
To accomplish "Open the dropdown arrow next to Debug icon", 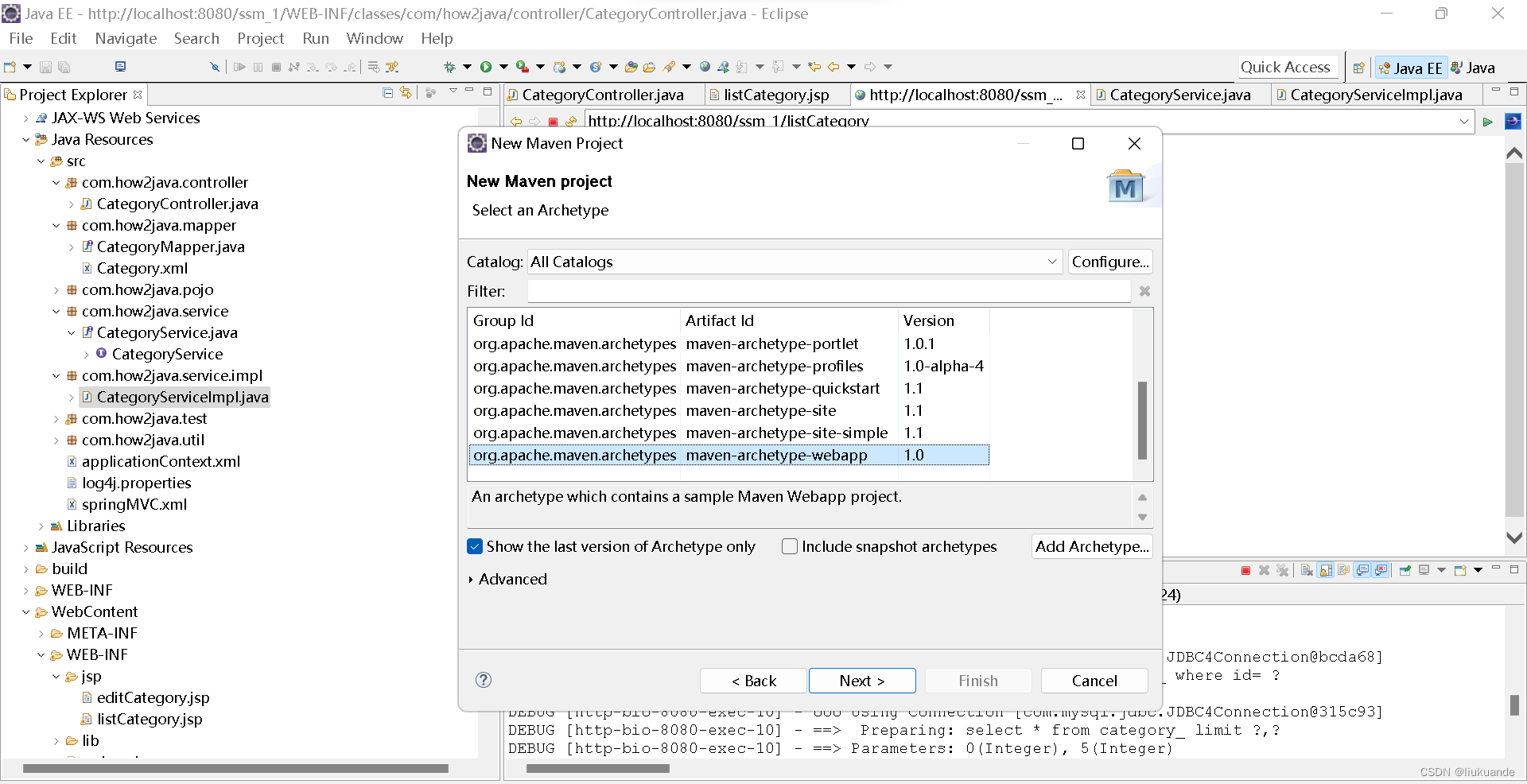I will pyautogui.click(x=467, y=67).
